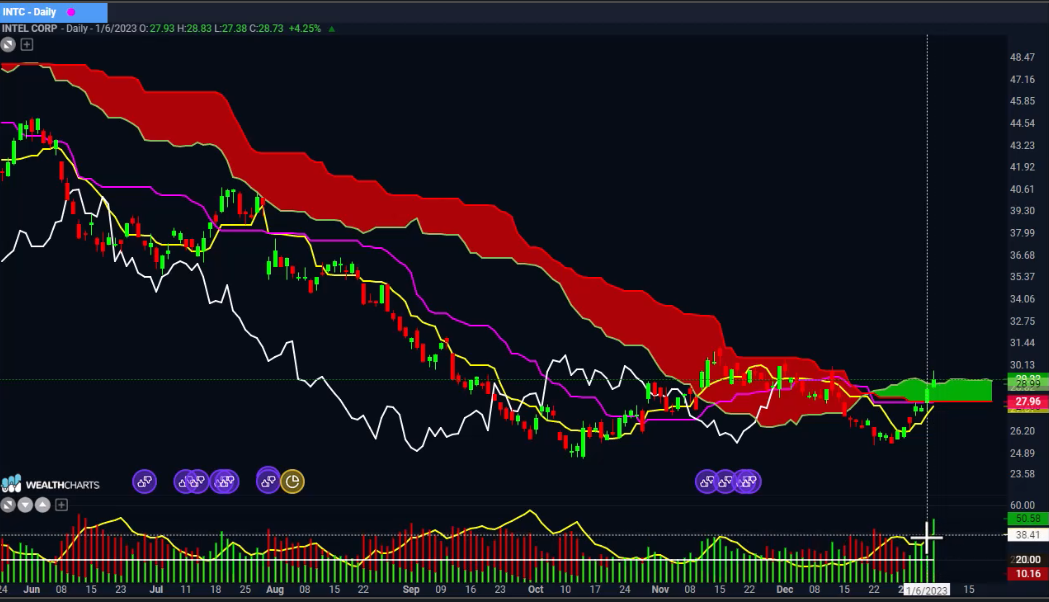Click the +4.25% change value
Screen dimensions: 1049x602
pos(305,29)
